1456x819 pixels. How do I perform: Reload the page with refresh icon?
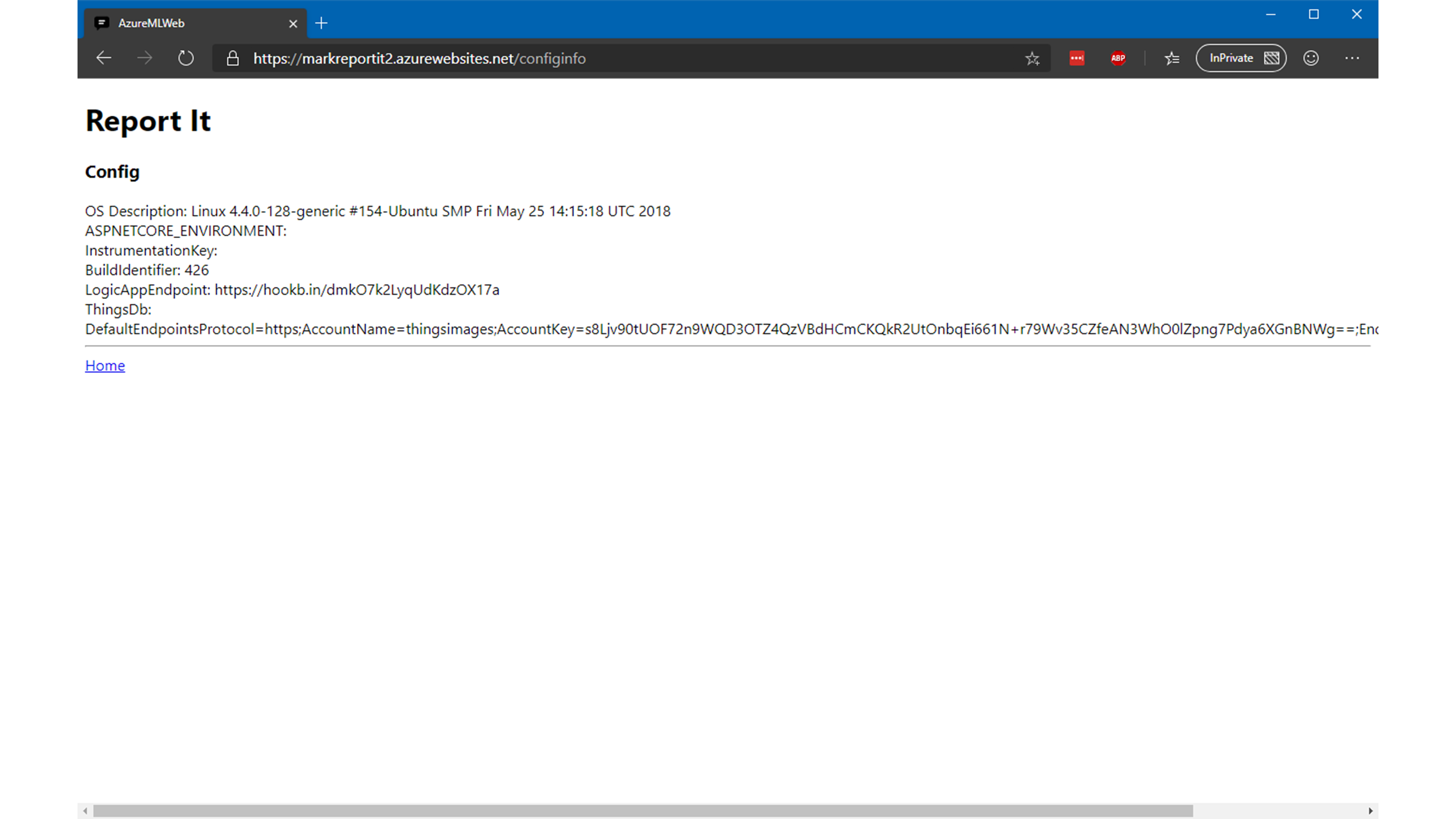click(186, 58)
